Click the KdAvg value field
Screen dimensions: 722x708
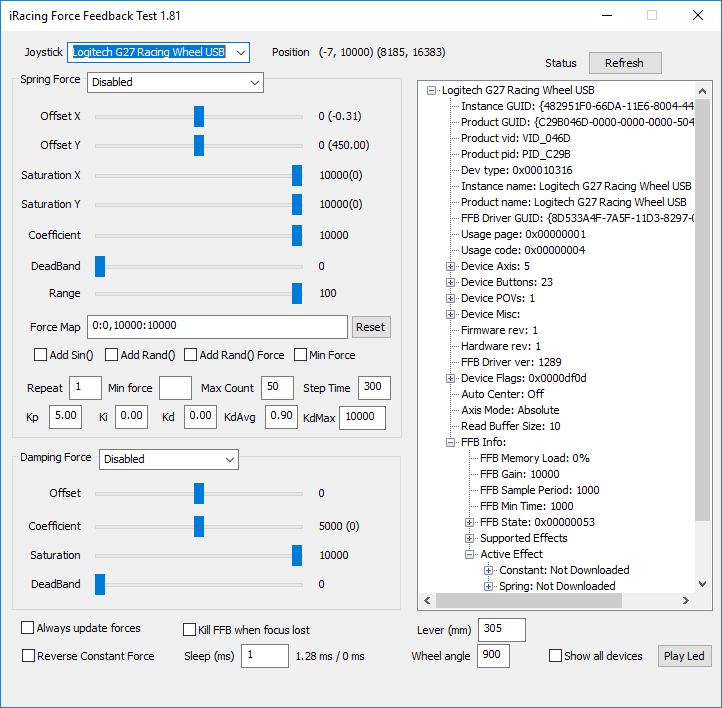tap(281, 417)
